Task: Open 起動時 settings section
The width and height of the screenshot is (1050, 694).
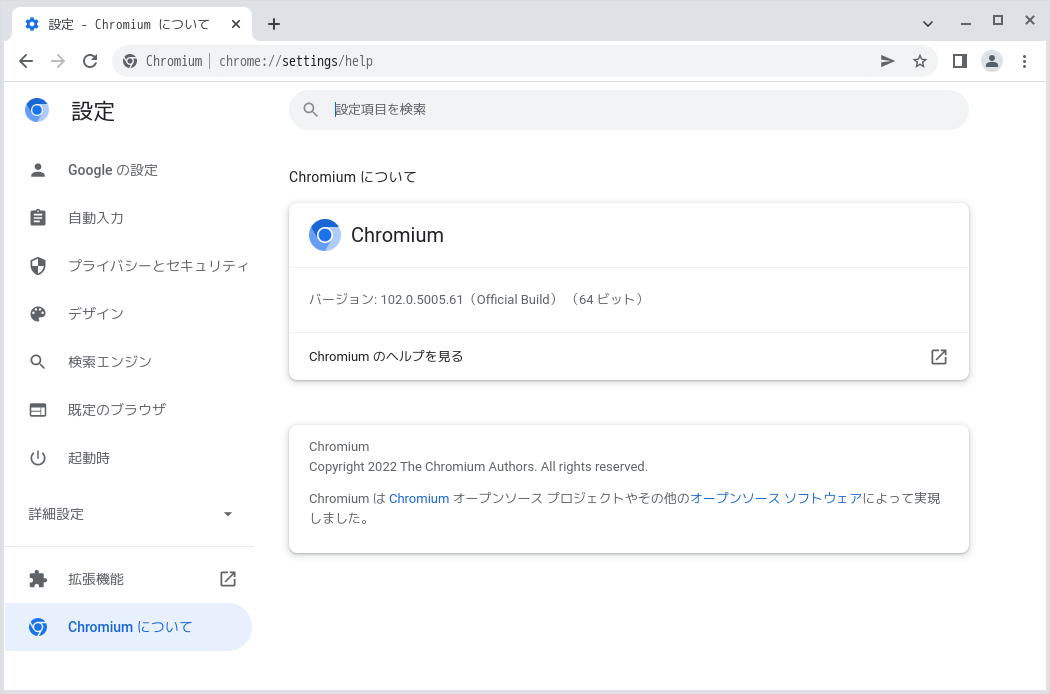Action: coord(129,458)
